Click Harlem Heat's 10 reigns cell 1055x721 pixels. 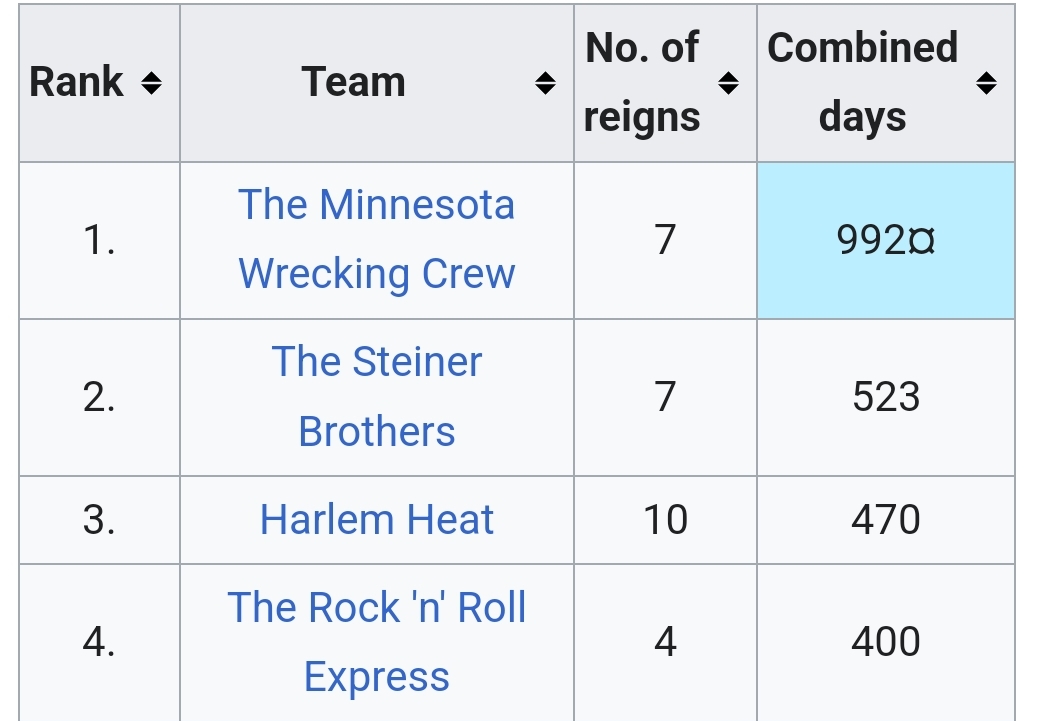click(665, 520)
